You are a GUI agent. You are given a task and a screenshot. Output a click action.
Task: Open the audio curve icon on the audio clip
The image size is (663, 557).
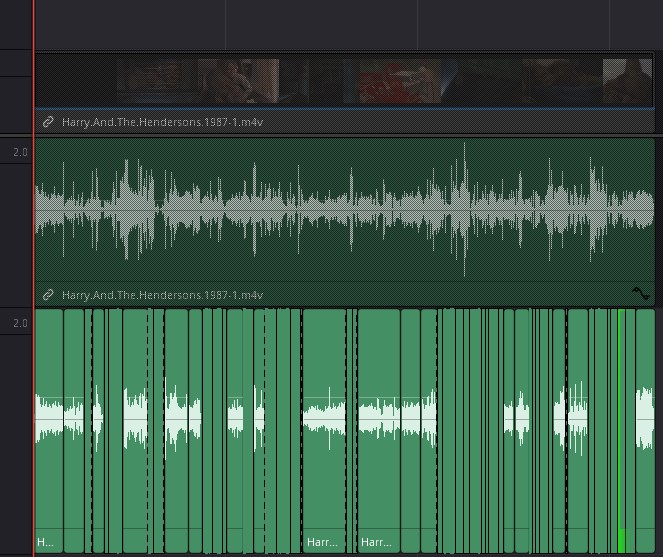coord(641,293)
